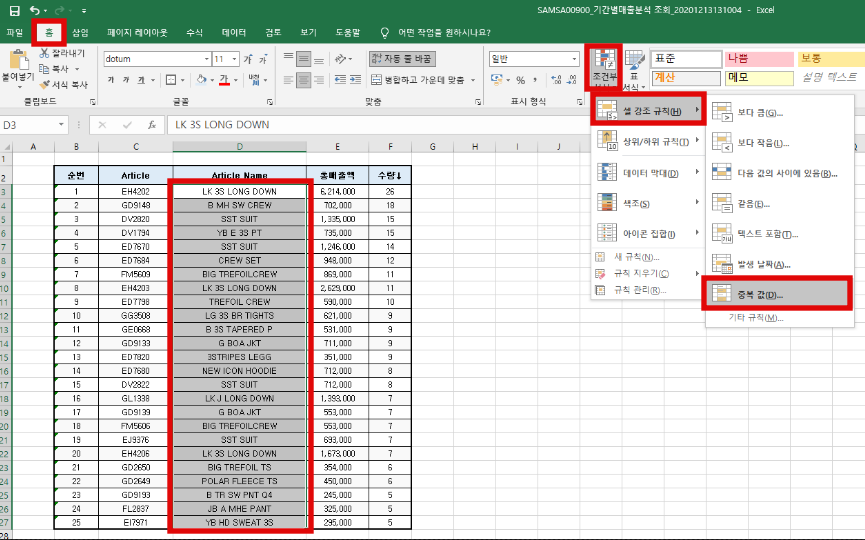This screenshot has height=540, width=865.
Task: Open the cell borders button
Action: (171, 80)
